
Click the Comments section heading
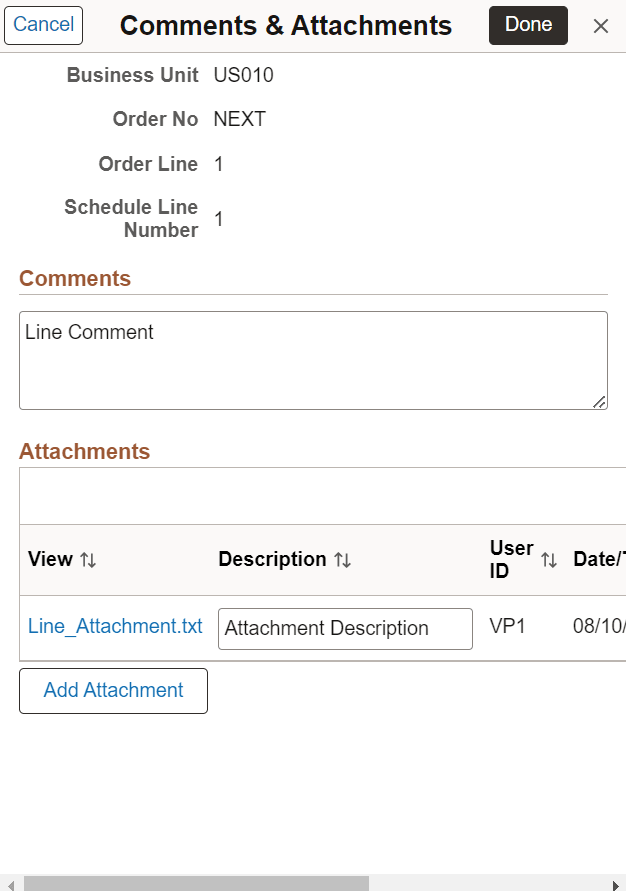click(x=74, y=278)
